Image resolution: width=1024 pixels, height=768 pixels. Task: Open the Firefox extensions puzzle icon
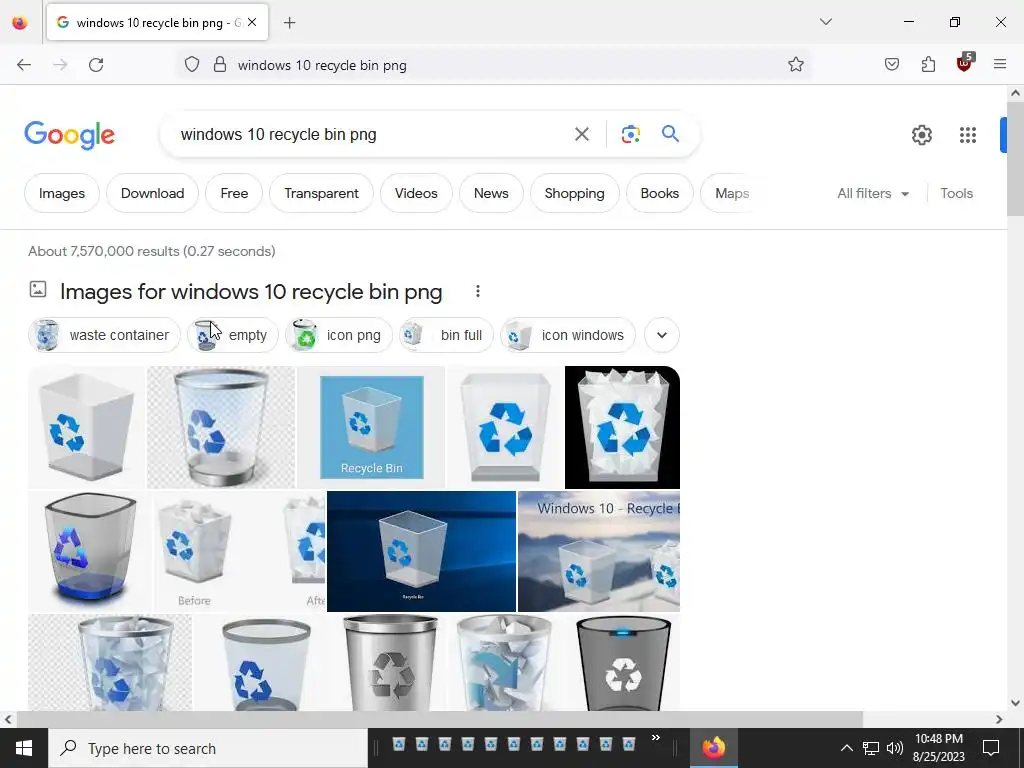[928, 64]
